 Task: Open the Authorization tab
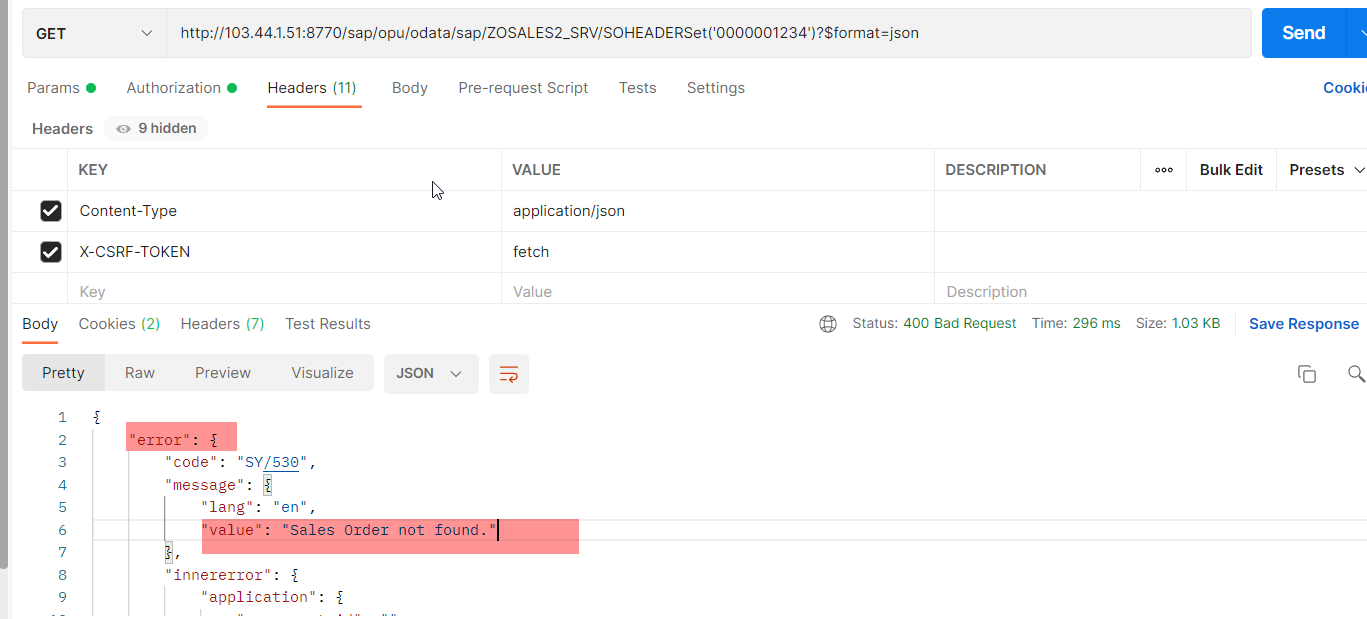coord(181,88)
